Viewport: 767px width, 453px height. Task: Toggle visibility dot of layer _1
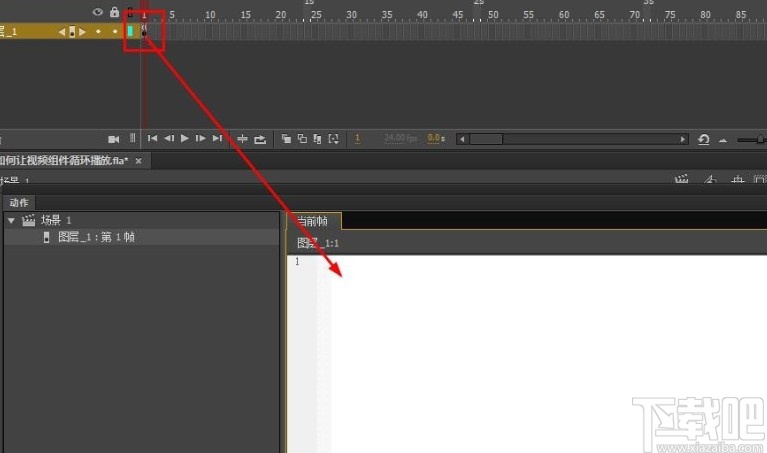pyautogui.click(x=98, y=32)
